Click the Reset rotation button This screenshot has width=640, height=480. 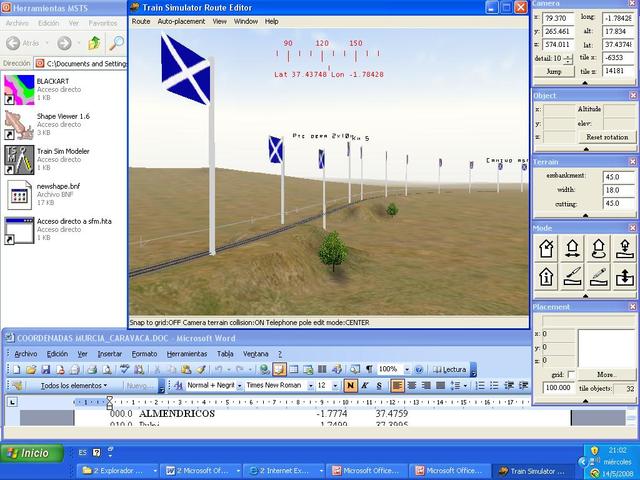coord(607,137)
